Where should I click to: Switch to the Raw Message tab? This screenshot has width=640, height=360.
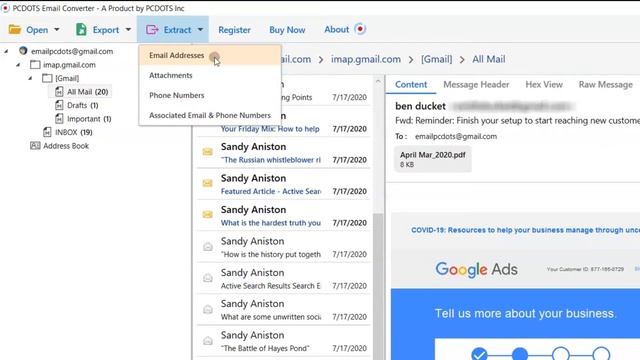pyautogui.click(x=605, y=84)
